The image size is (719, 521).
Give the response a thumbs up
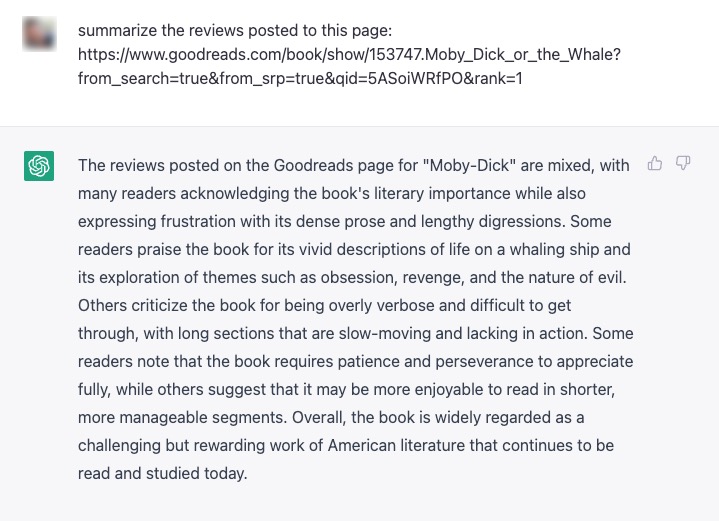[x=655, y=163]
